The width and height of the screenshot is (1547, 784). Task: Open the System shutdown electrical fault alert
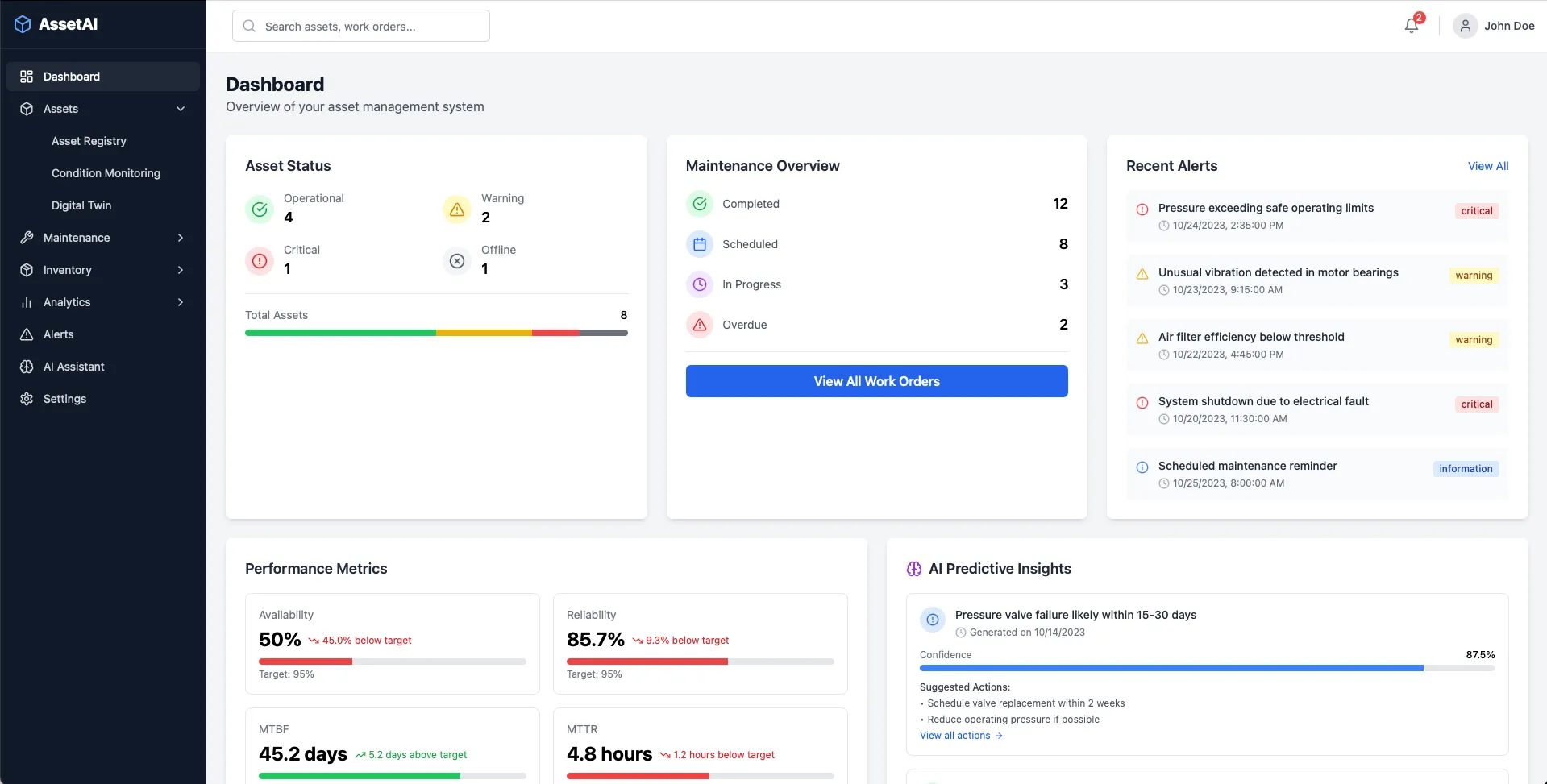pos(1317,409)
